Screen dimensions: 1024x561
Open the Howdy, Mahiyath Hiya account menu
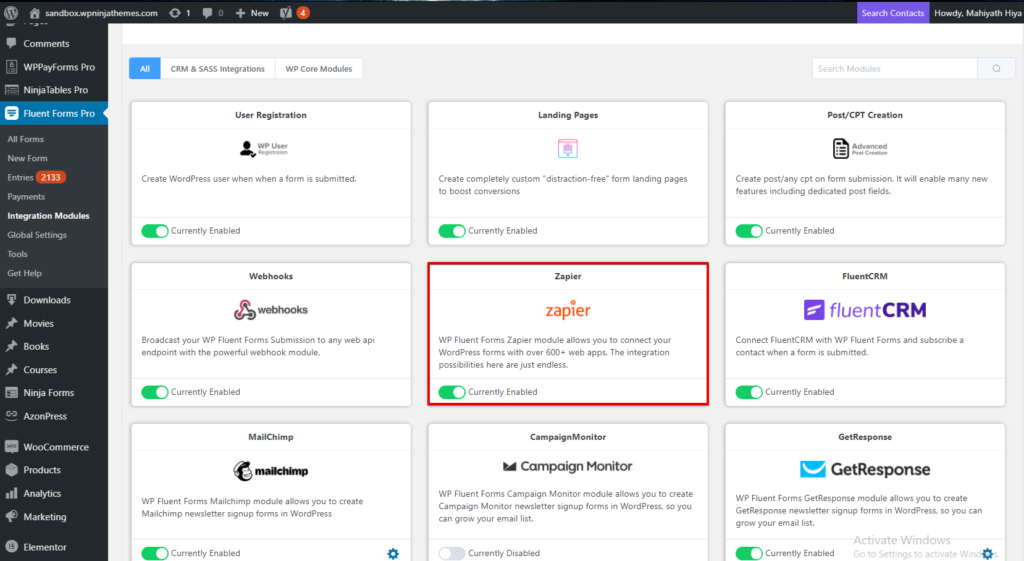click(977, 12)
